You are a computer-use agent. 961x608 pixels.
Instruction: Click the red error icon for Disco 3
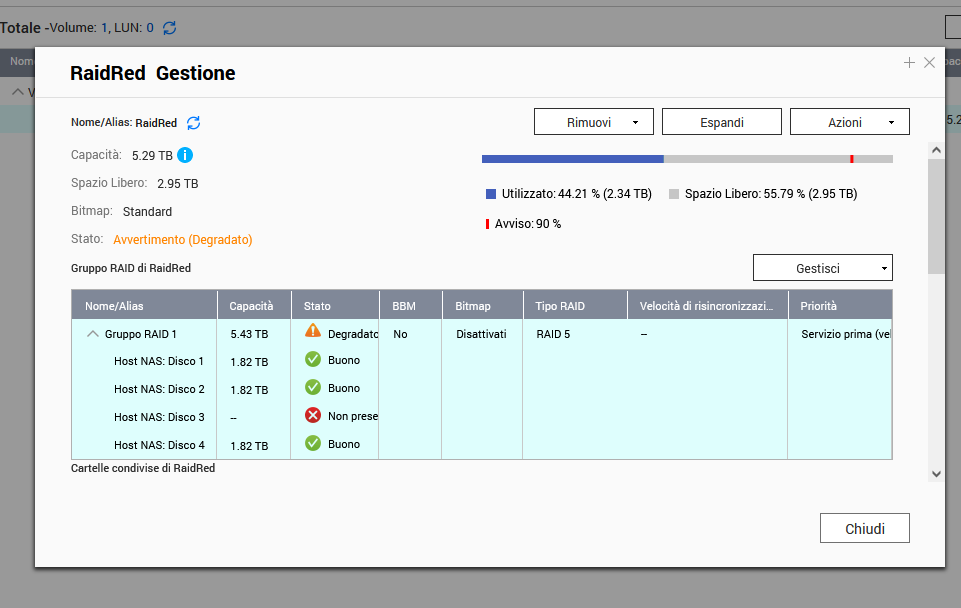313,415
